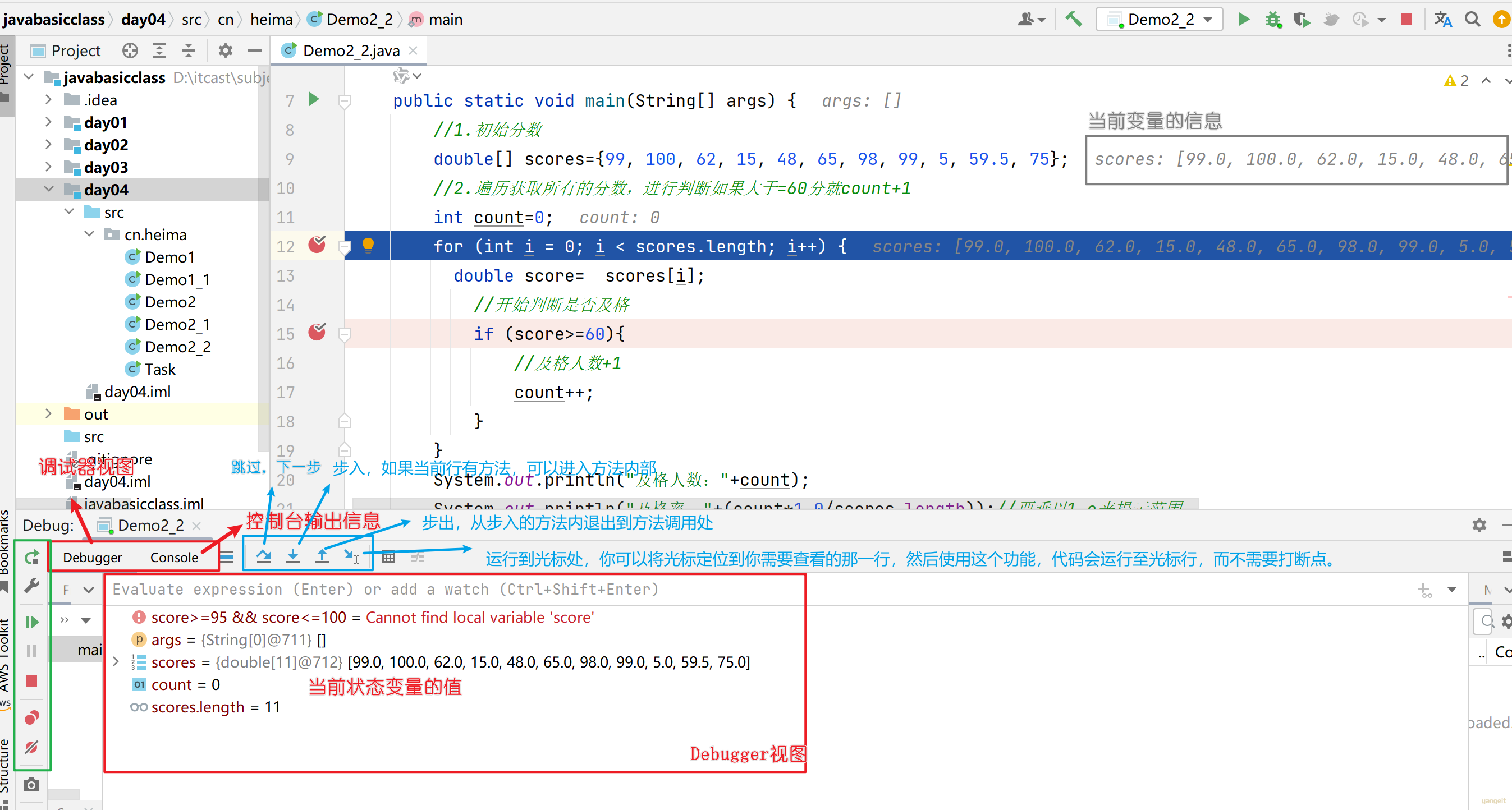Click the camera thread dump icon
Screen dimensions: 1512x810
coord(31,784)
